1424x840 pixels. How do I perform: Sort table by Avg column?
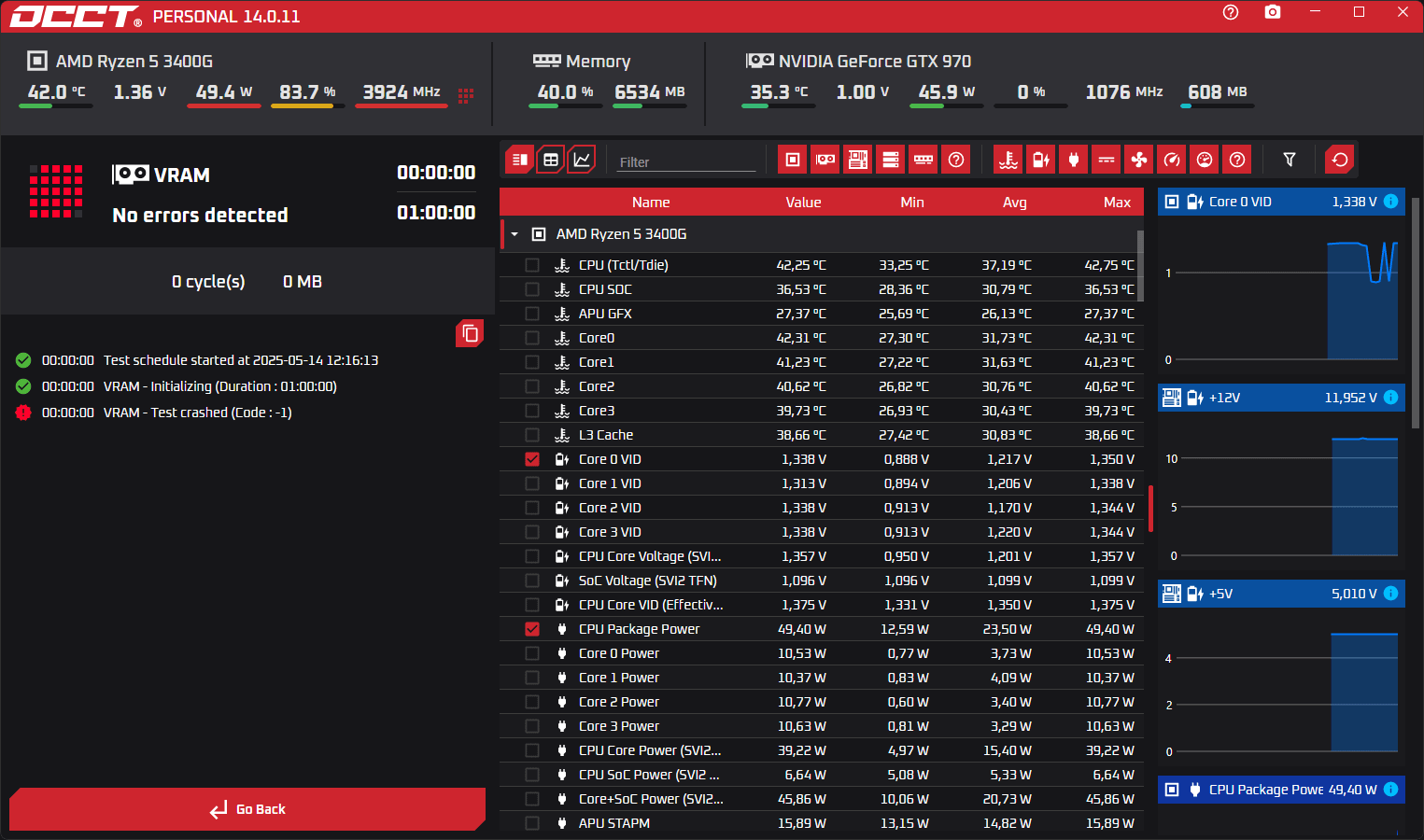click(1015, 203)
